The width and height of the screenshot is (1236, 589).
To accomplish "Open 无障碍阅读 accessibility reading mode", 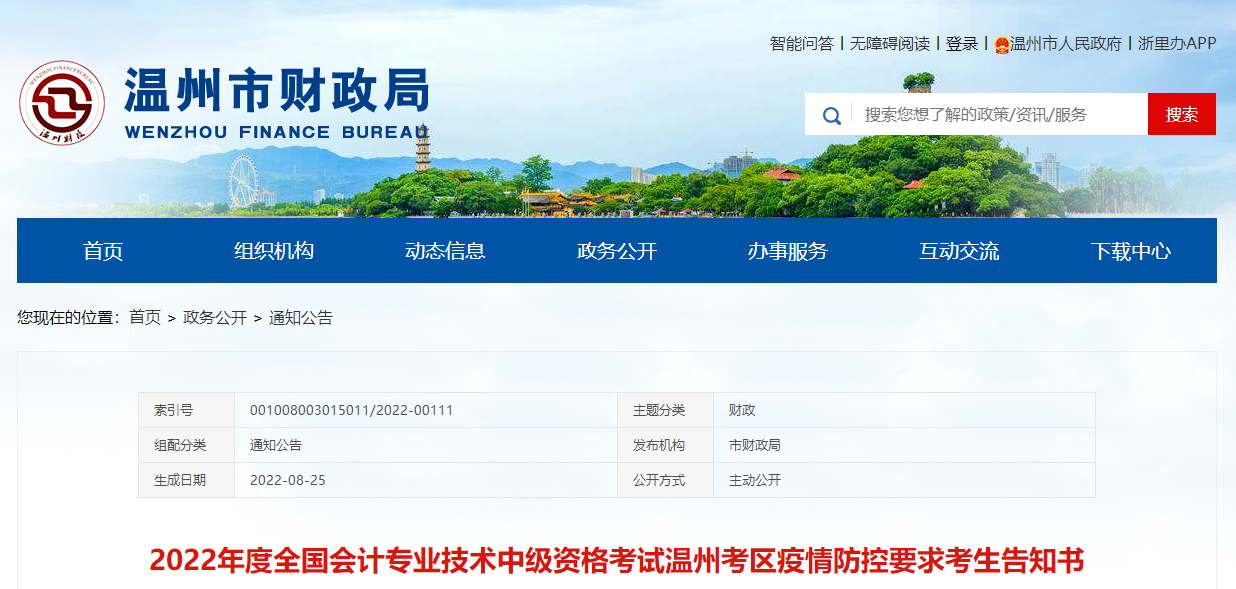I will coord(888,43).
